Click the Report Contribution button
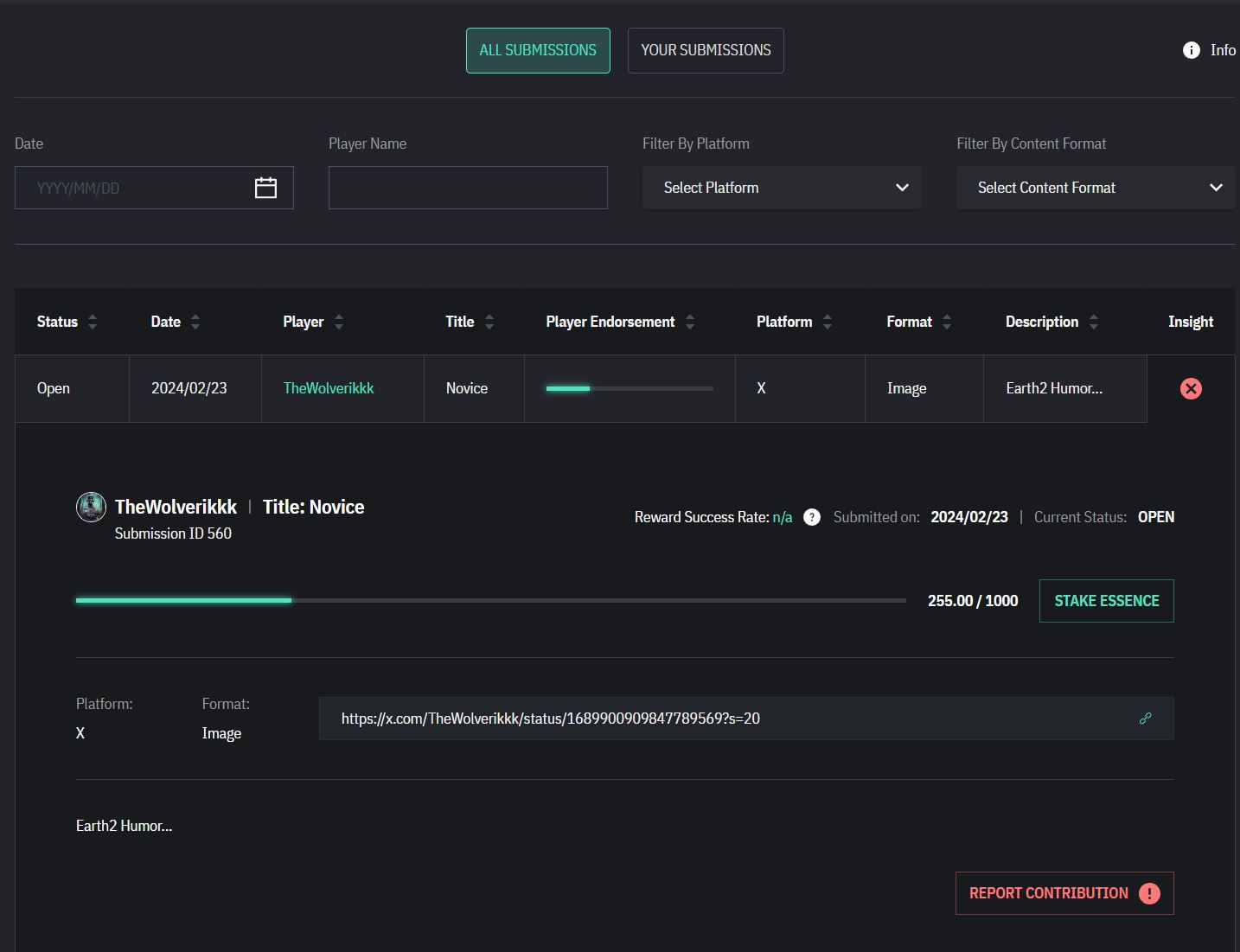Viewport: 1240px width, 952px height. [1064, 893]
